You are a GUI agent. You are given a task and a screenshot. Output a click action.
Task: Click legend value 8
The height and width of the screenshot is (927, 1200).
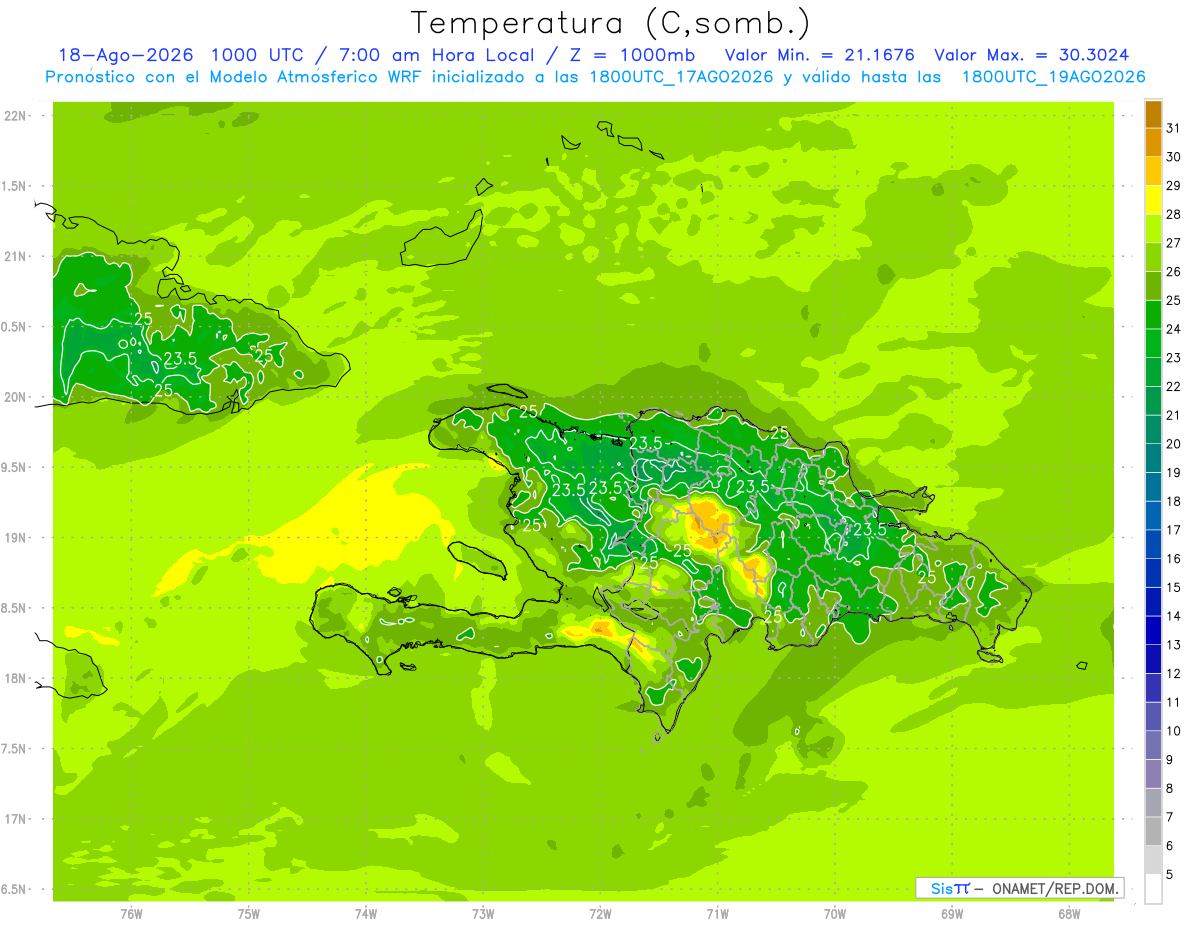[x=1170, y=788]
